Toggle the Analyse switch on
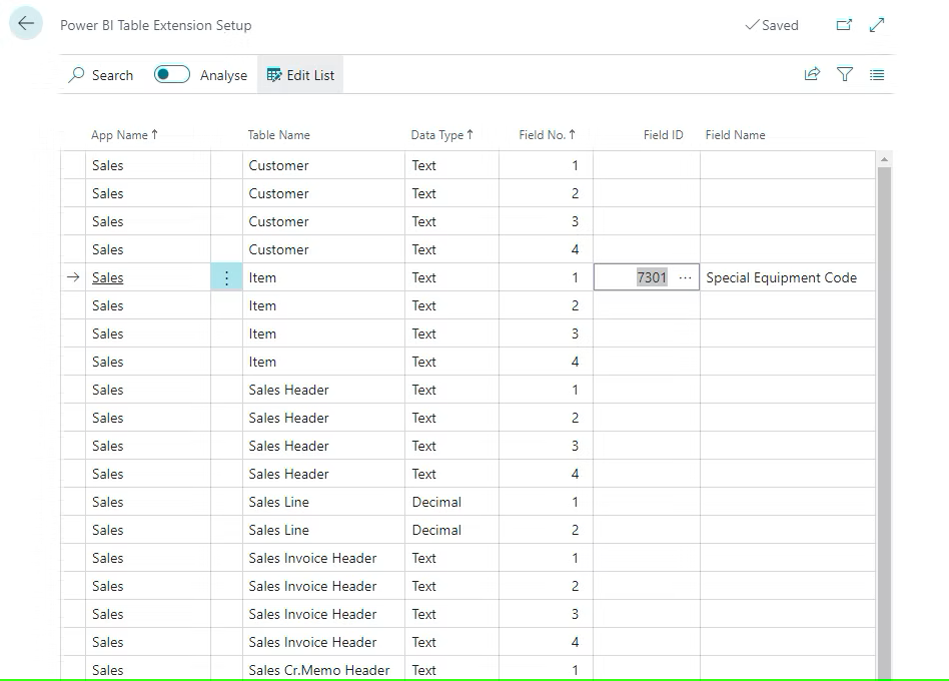 [171, 74]
